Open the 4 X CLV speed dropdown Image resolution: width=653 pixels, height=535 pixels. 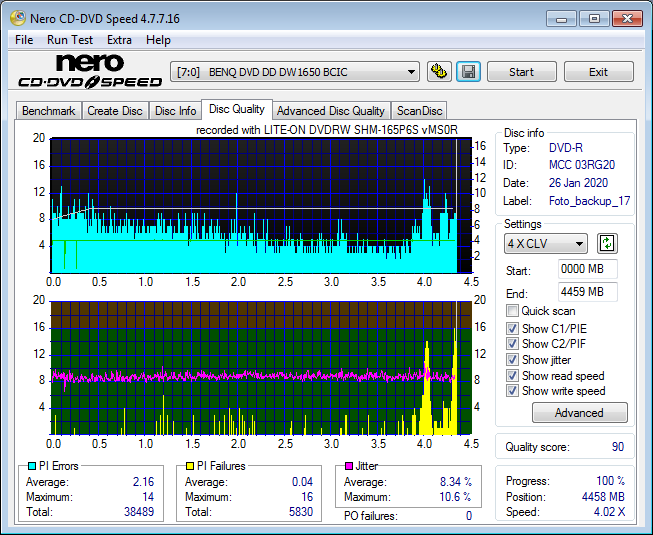[x=546, y=244]
